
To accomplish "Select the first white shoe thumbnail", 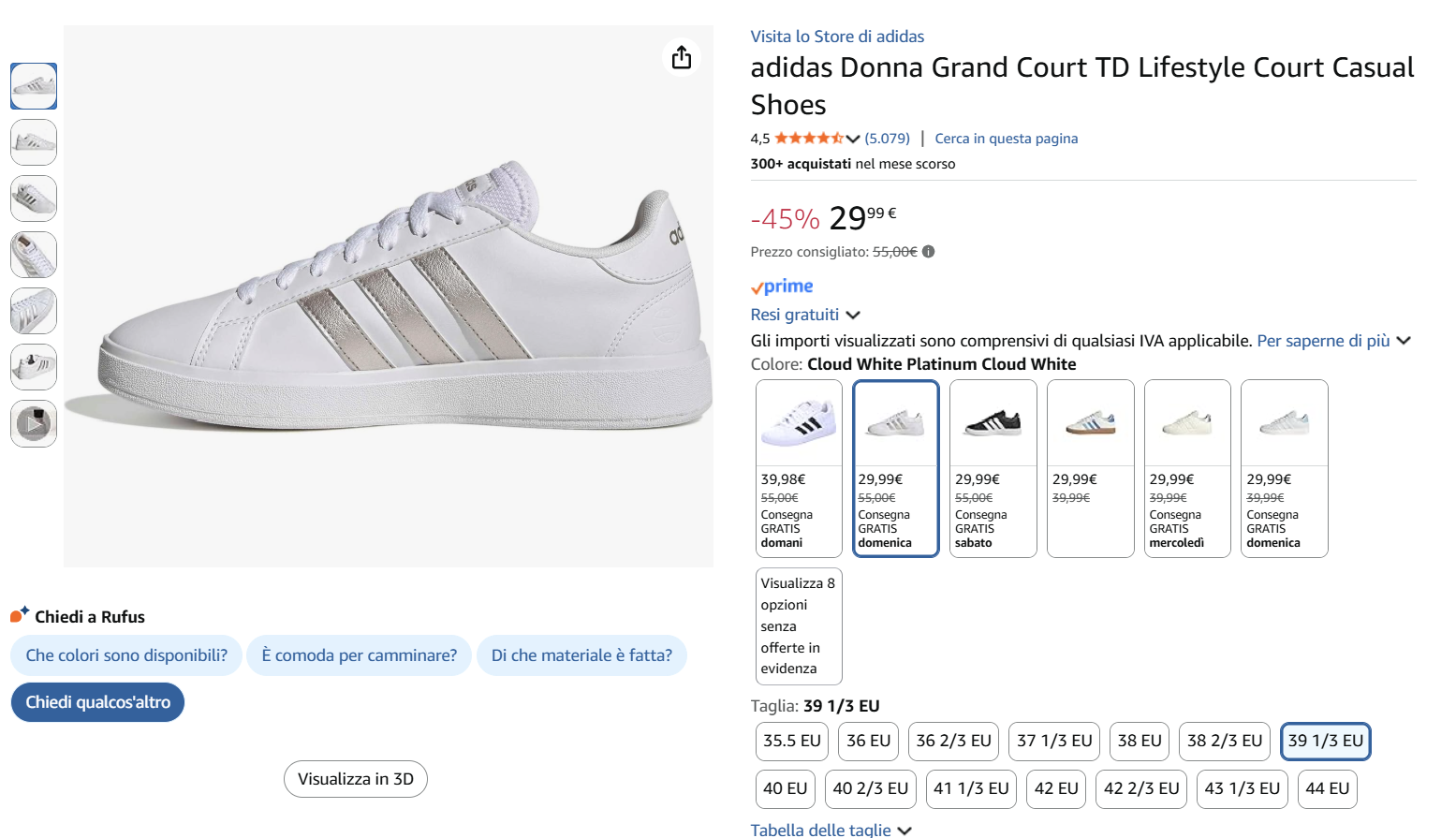I will click(x=34, y=86).
